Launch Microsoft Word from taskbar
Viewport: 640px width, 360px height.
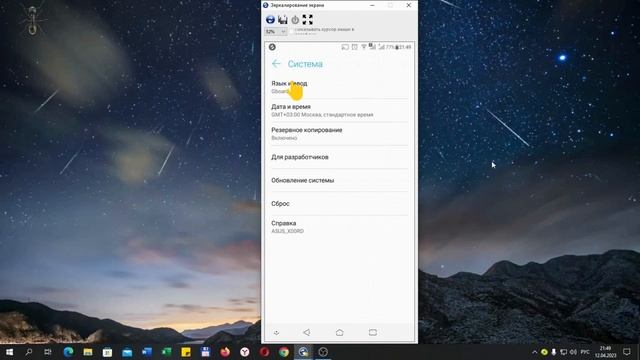point(147,352)
